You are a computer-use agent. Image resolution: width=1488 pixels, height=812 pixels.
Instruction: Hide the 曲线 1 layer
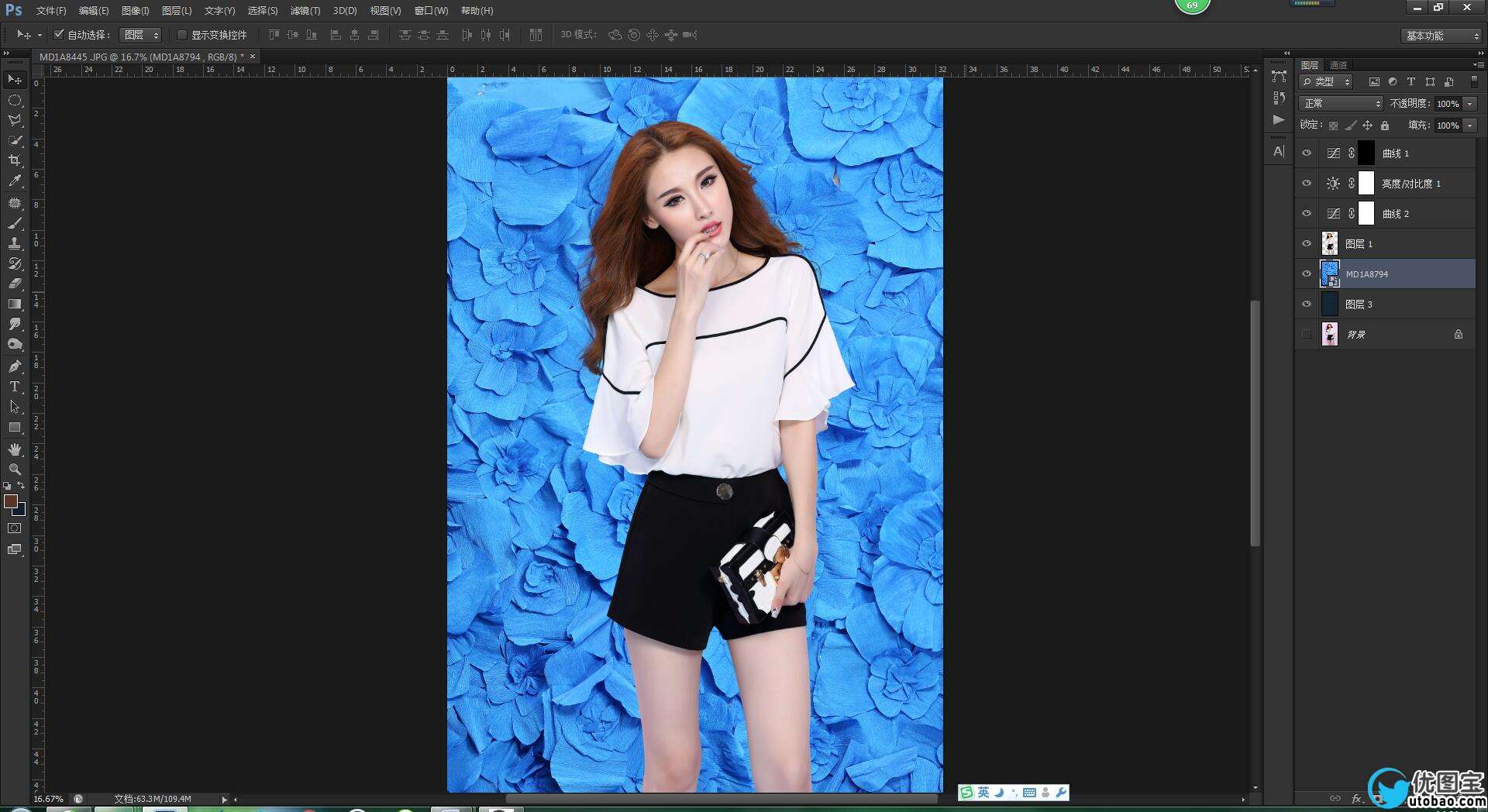point(1307,153)
